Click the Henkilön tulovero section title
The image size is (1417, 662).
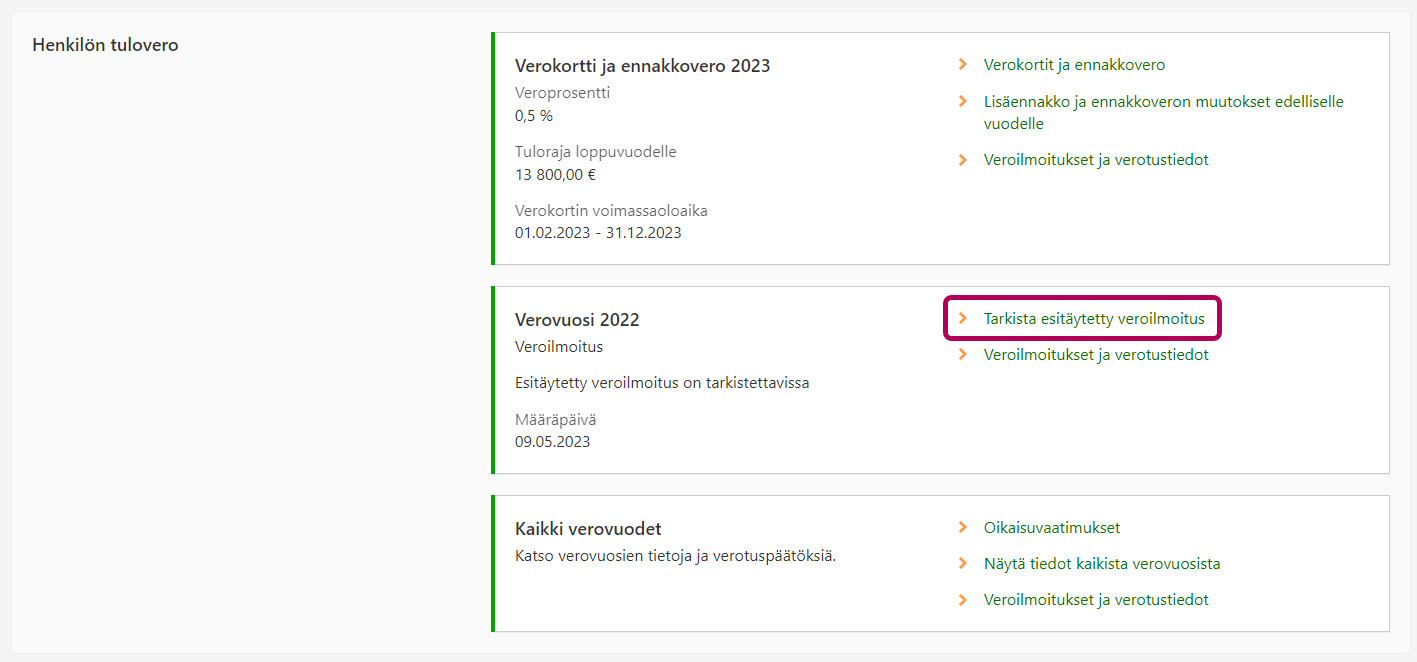click(105, 45)
